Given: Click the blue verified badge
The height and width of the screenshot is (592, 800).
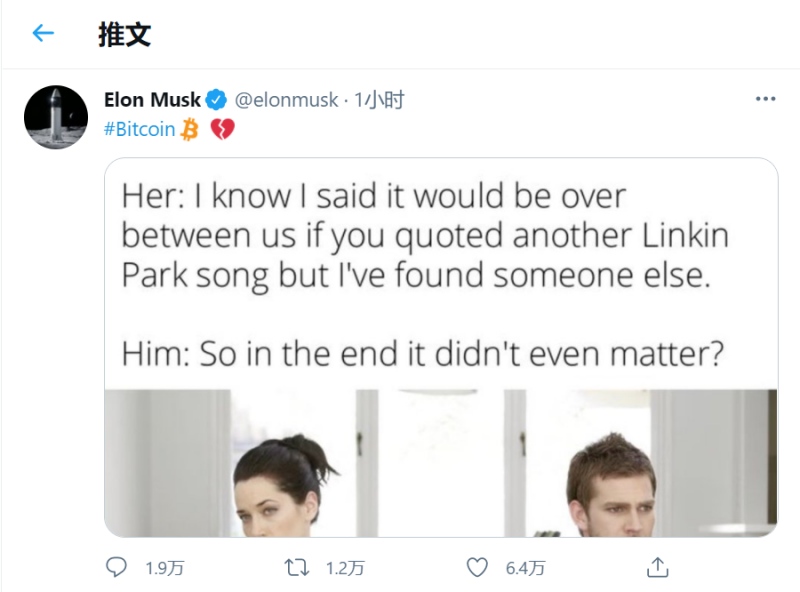Looking at the screenshot, I should click(x=216, y=100).
